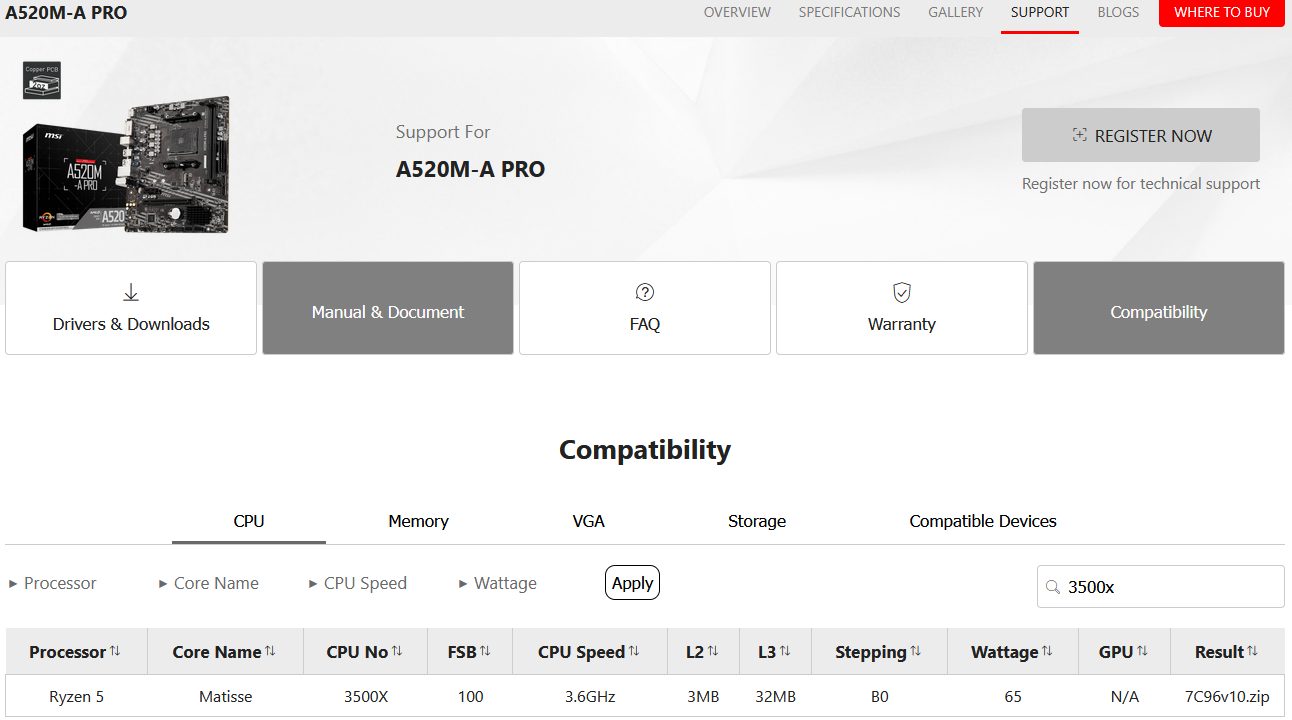Image resolution: width=1292 pixels, height=720 pixels.
Task: Open the Blogs page
Action: click(1118, 12)
